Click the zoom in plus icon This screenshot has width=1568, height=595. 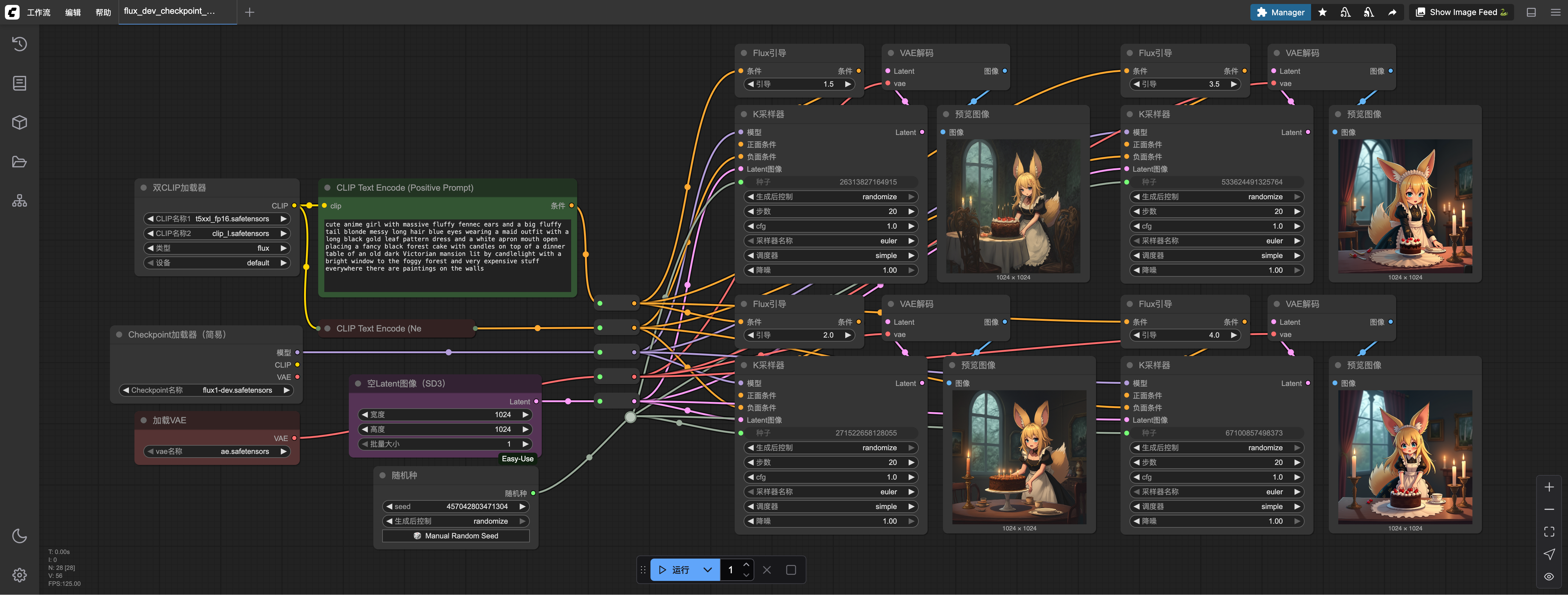(1549, 487)
